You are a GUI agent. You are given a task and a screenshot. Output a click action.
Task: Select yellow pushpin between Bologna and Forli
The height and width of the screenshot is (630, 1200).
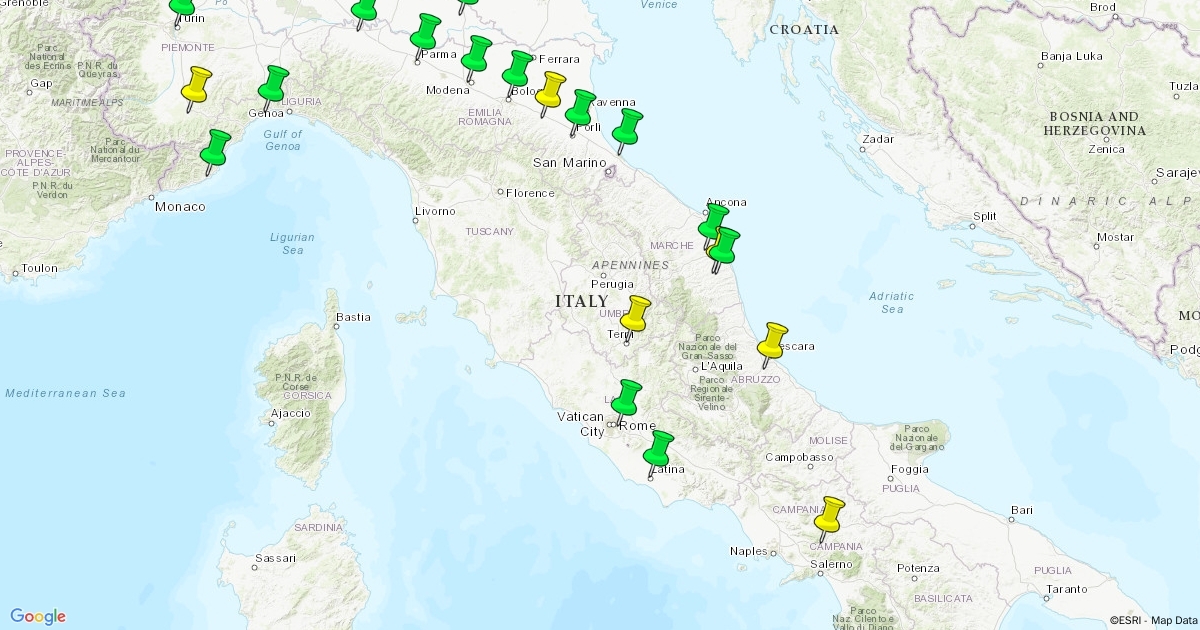pyautogui.click(x=550, y=89)
